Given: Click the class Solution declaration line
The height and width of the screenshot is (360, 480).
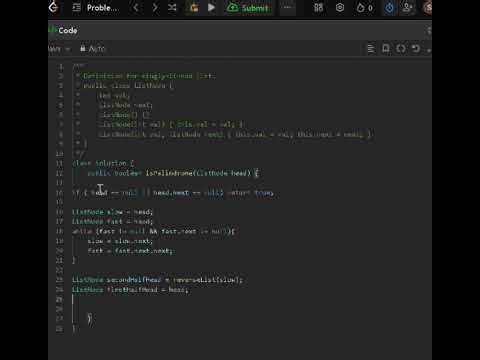Looking at the screenshot, I should pos(103,163).
